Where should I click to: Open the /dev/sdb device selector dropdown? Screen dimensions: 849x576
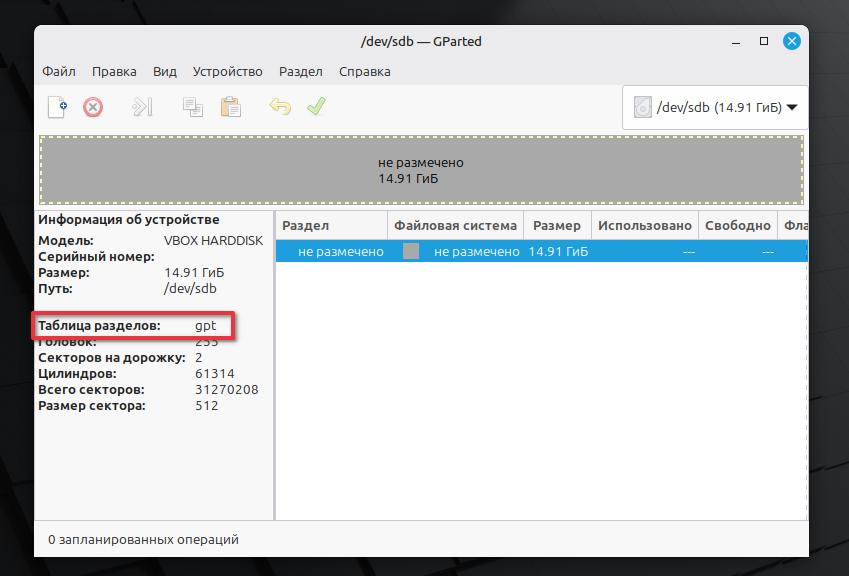pos(715,107)
